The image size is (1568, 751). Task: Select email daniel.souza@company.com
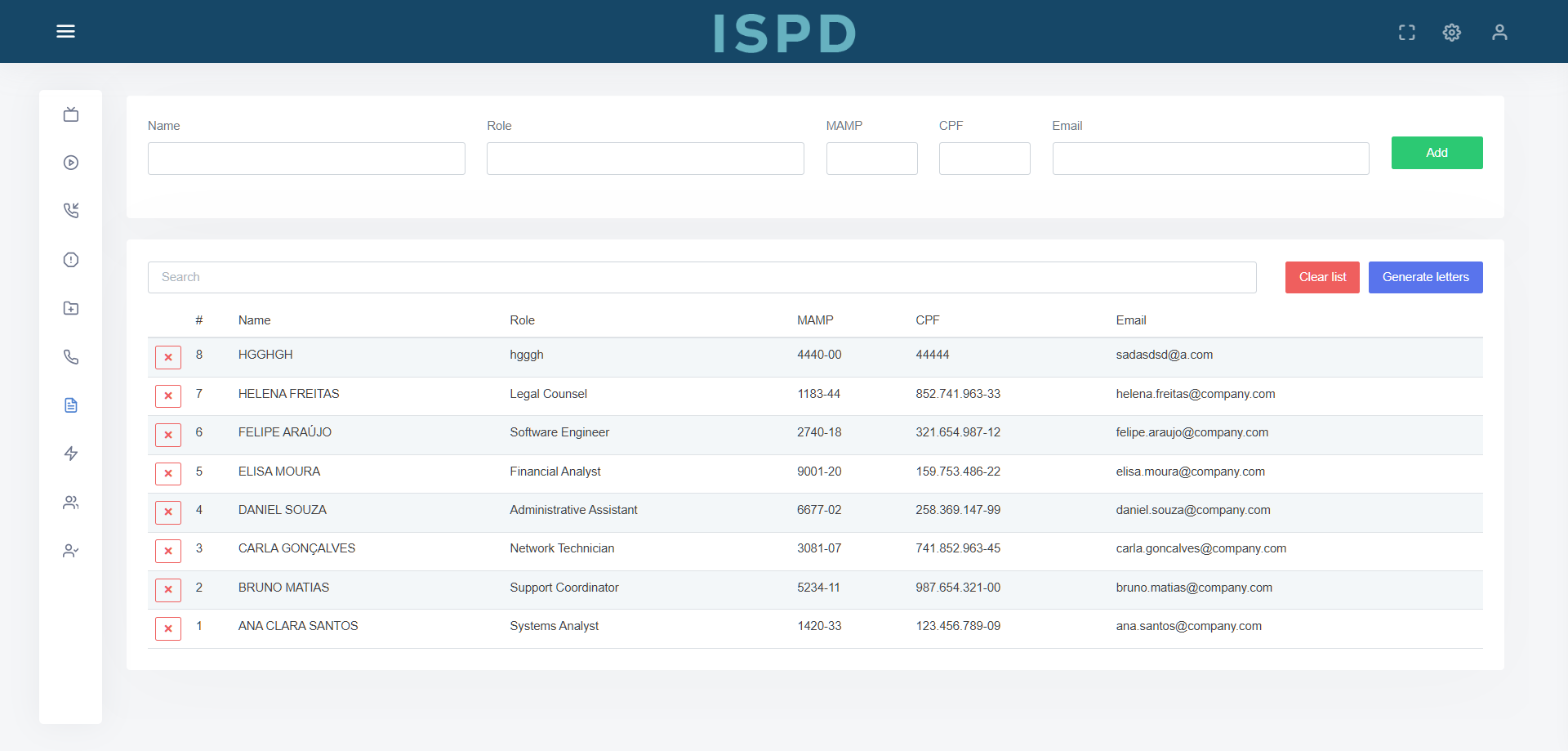point(1193,510)
